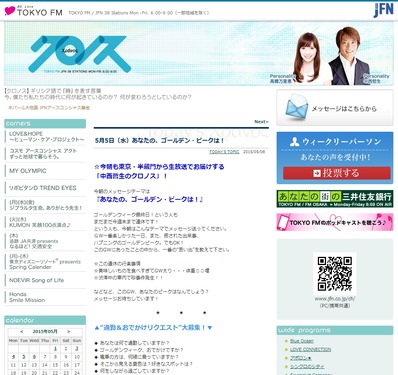Click the ネパール大地震 JFNアースコンシャス募金 link
The width and height of the screenshot is (398, 375).
[x=49, y=108]
